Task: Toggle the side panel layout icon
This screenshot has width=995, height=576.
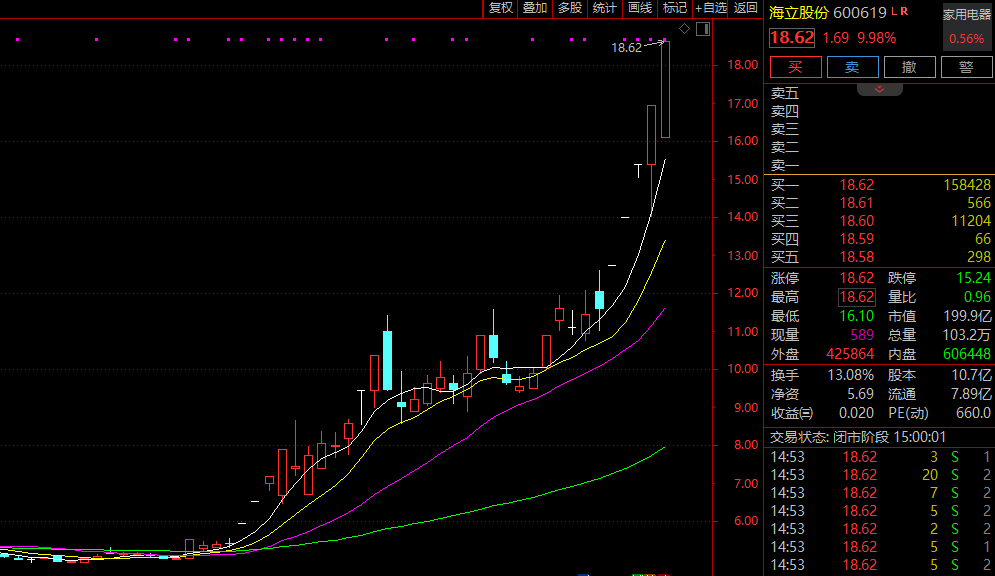Action: pyautogui.click(x=703, y=29)
